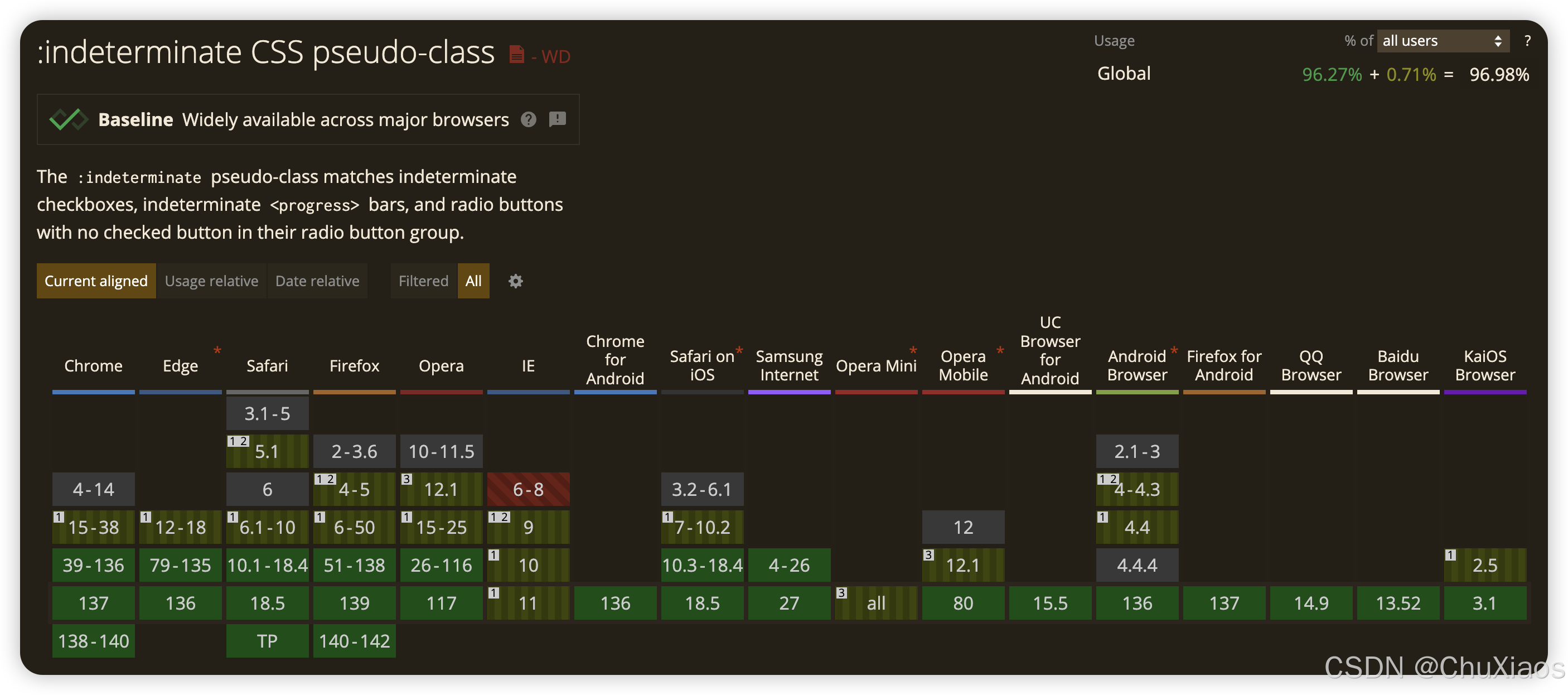Expand the Chrome 138-140 future versions cell
Screen dimensions: 1568x695
pyautogui.click(x=93, y=641)
